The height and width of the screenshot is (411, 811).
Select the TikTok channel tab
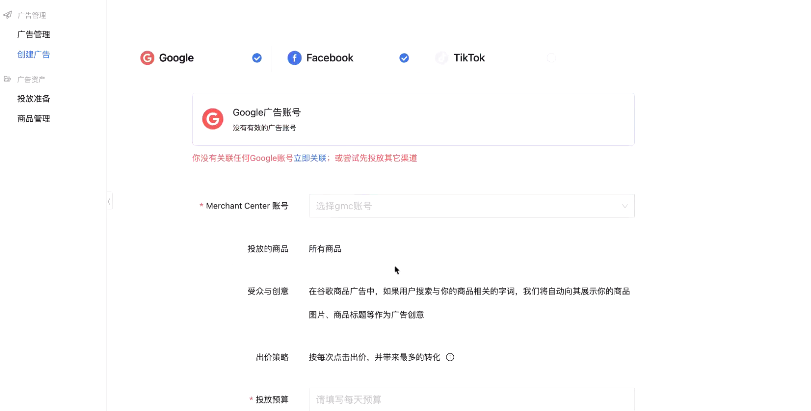[x=495, y=58]
